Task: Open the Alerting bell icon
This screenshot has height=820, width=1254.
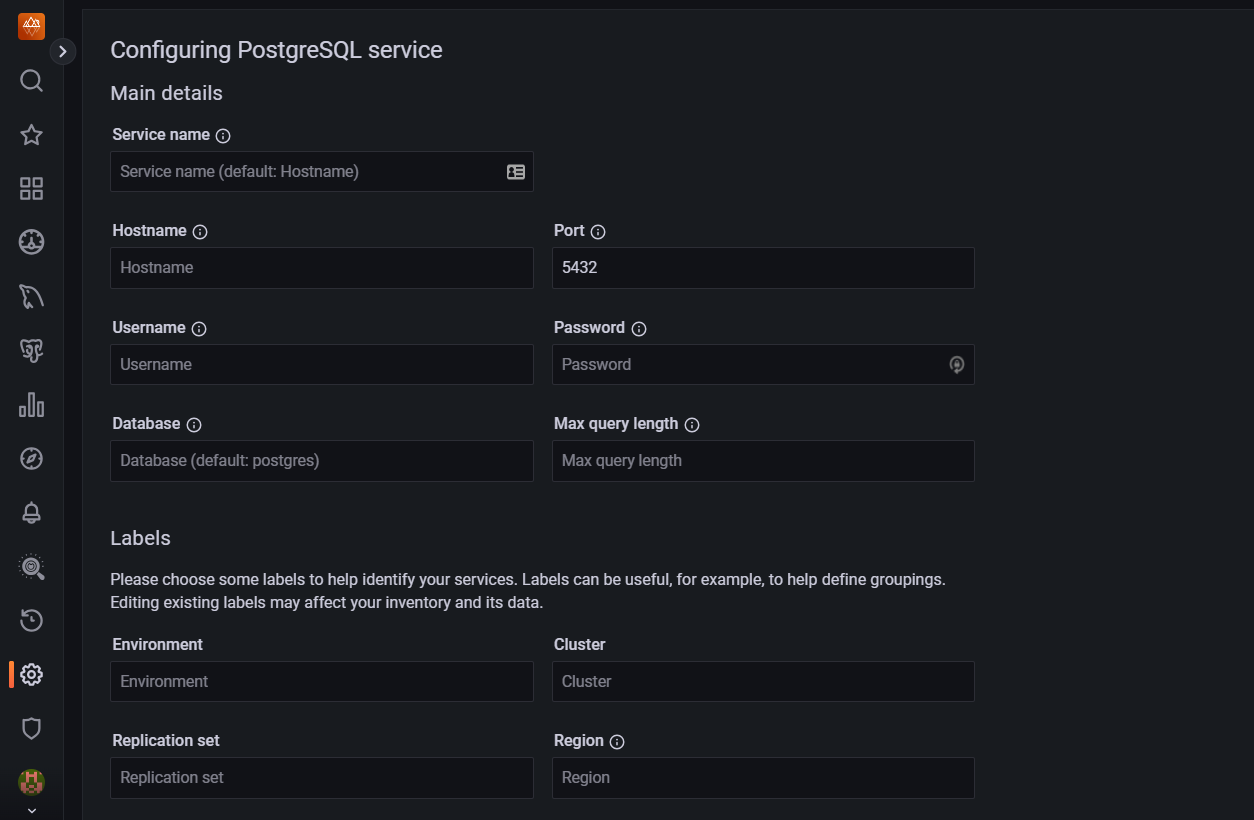Action: click(x=31, y=513)
